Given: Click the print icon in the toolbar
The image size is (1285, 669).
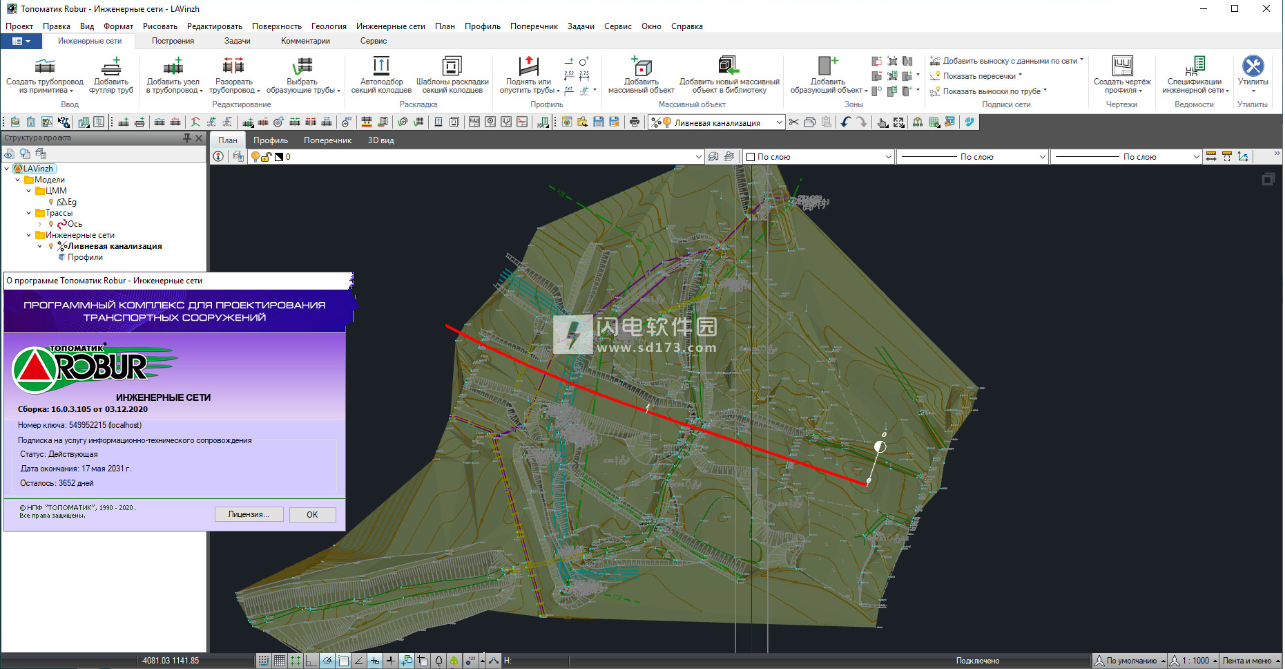Looking at the screenshot, I should [634, 122].
